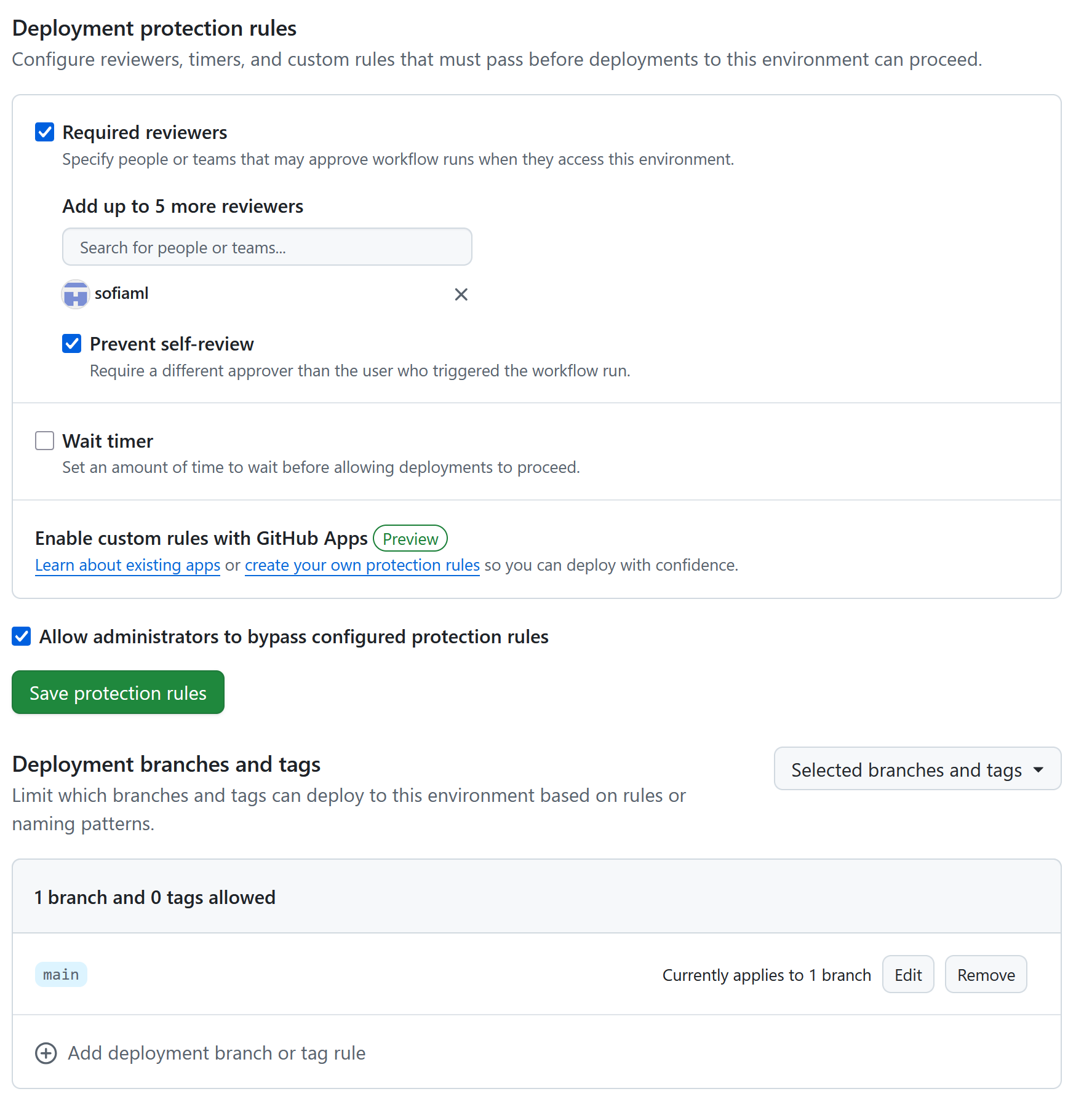Click the Prevent self-review label text
1092x1102 pixels.
[x=172, y=344]
